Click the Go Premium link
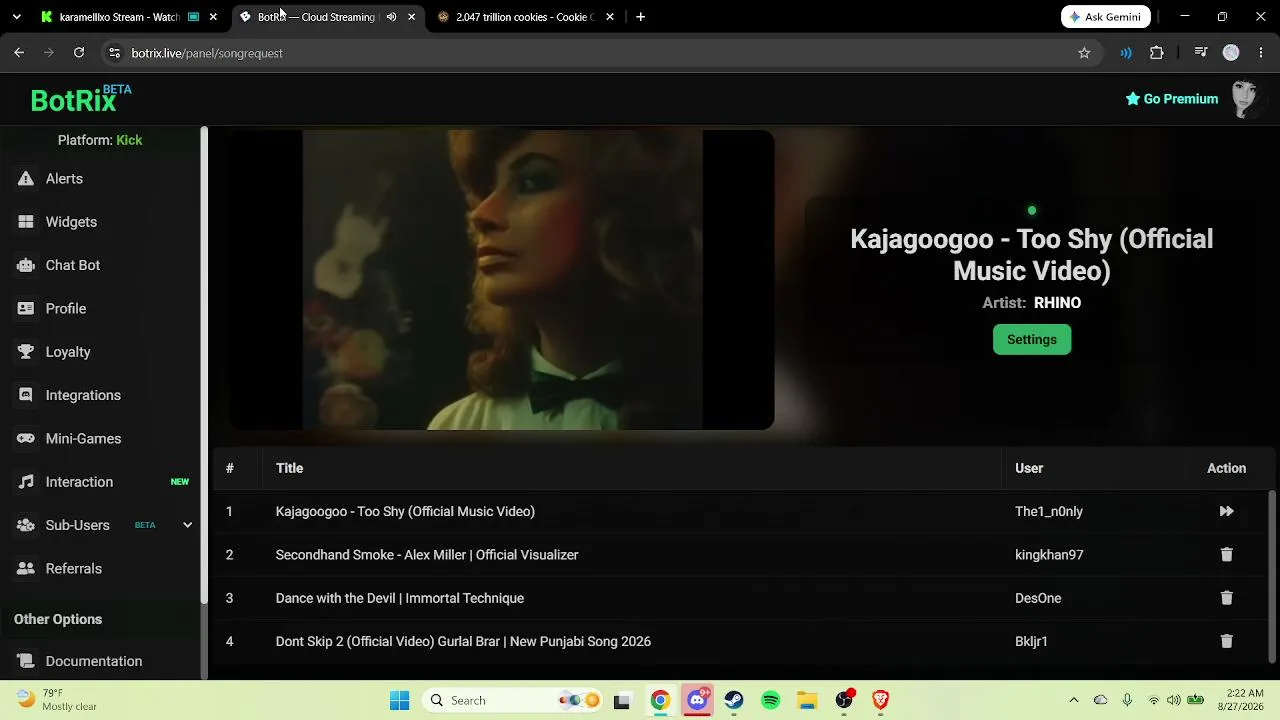The height and width of the screenshot is (720, 1280). [1171, 99]
